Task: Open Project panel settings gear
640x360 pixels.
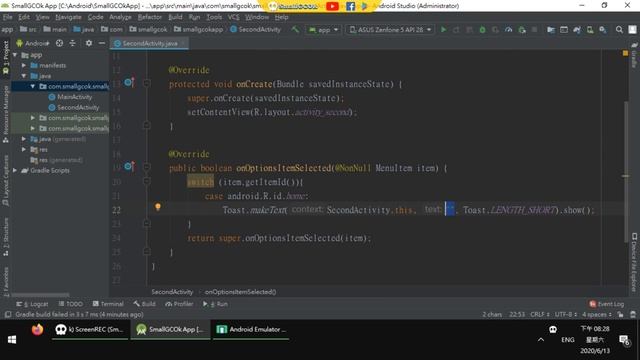Action: [89, 43]
